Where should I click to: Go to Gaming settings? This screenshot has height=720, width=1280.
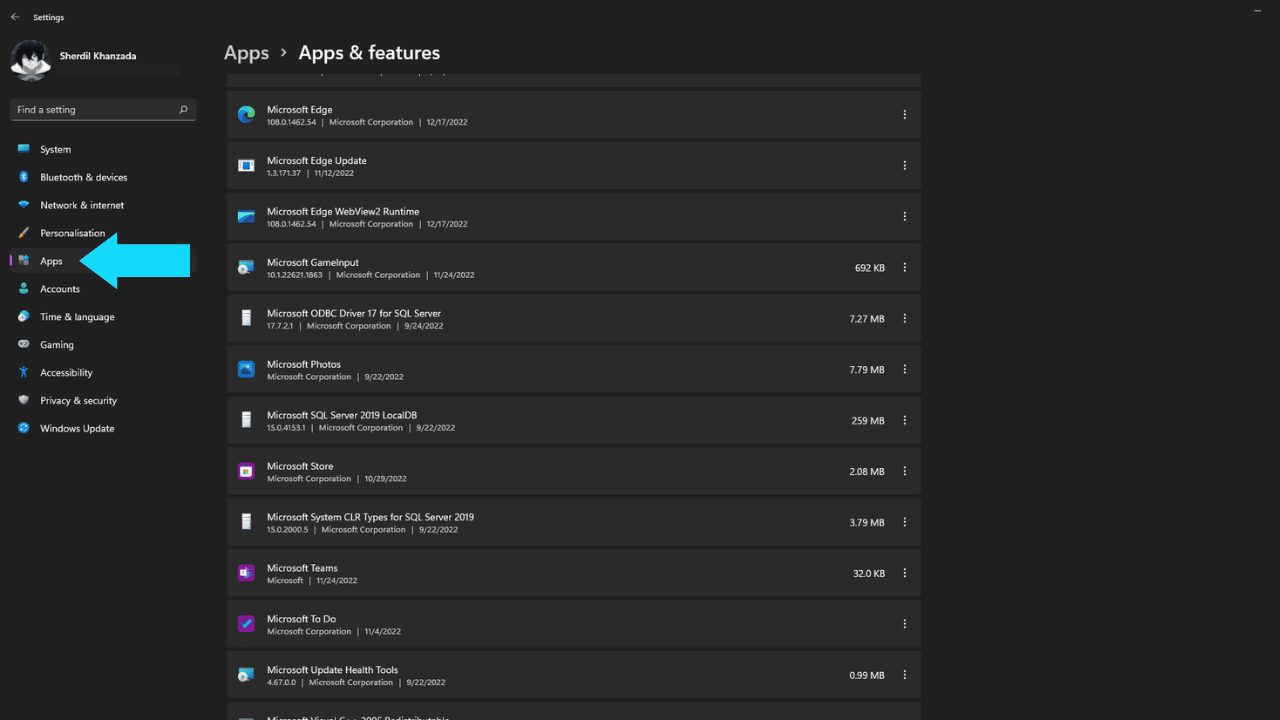[103, 345]
